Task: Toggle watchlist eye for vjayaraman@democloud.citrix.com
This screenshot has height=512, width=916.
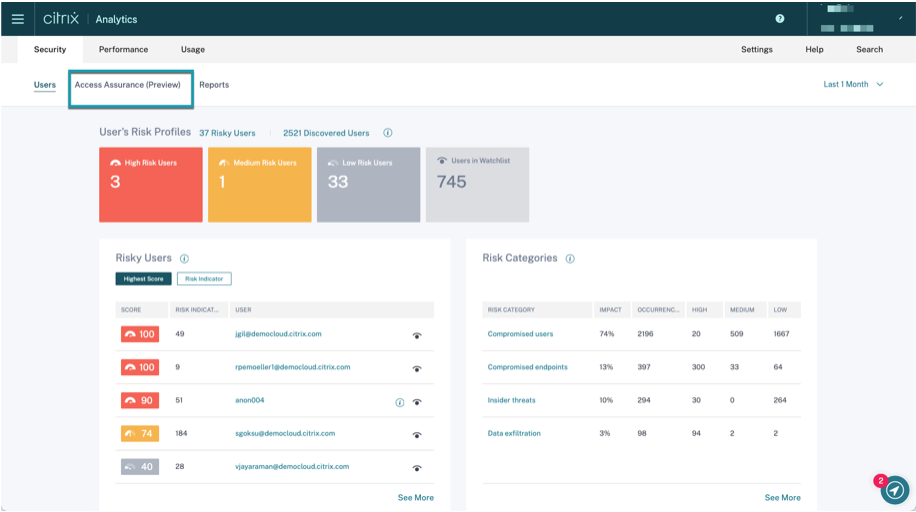Action: [x=417, y=468]
